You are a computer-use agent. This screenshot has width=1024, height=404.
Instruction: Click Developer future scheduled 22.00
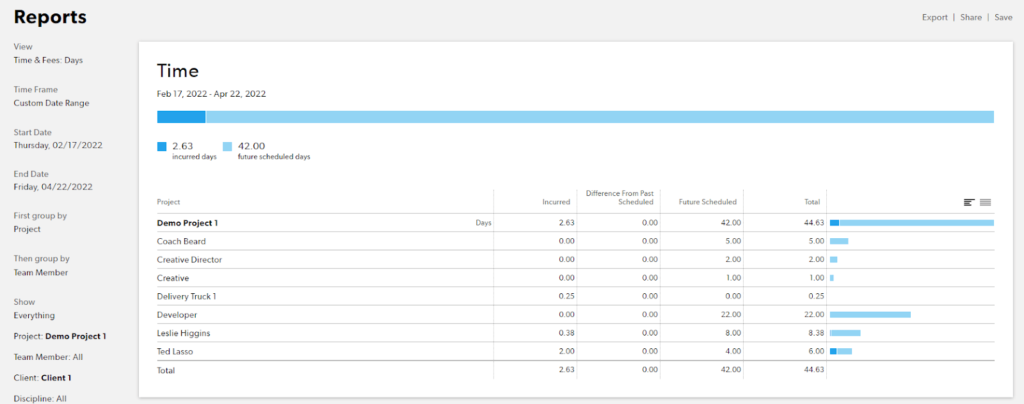730,315
